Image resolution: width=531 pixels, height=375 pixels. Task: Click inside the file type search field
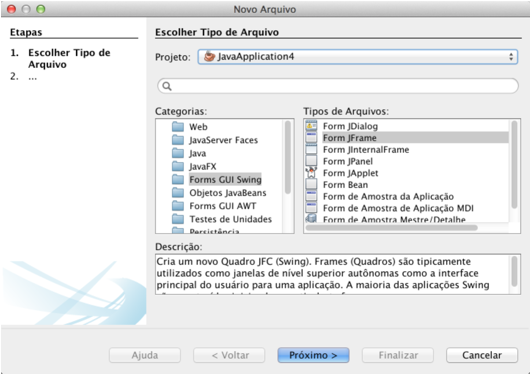(x=338, y=86)
